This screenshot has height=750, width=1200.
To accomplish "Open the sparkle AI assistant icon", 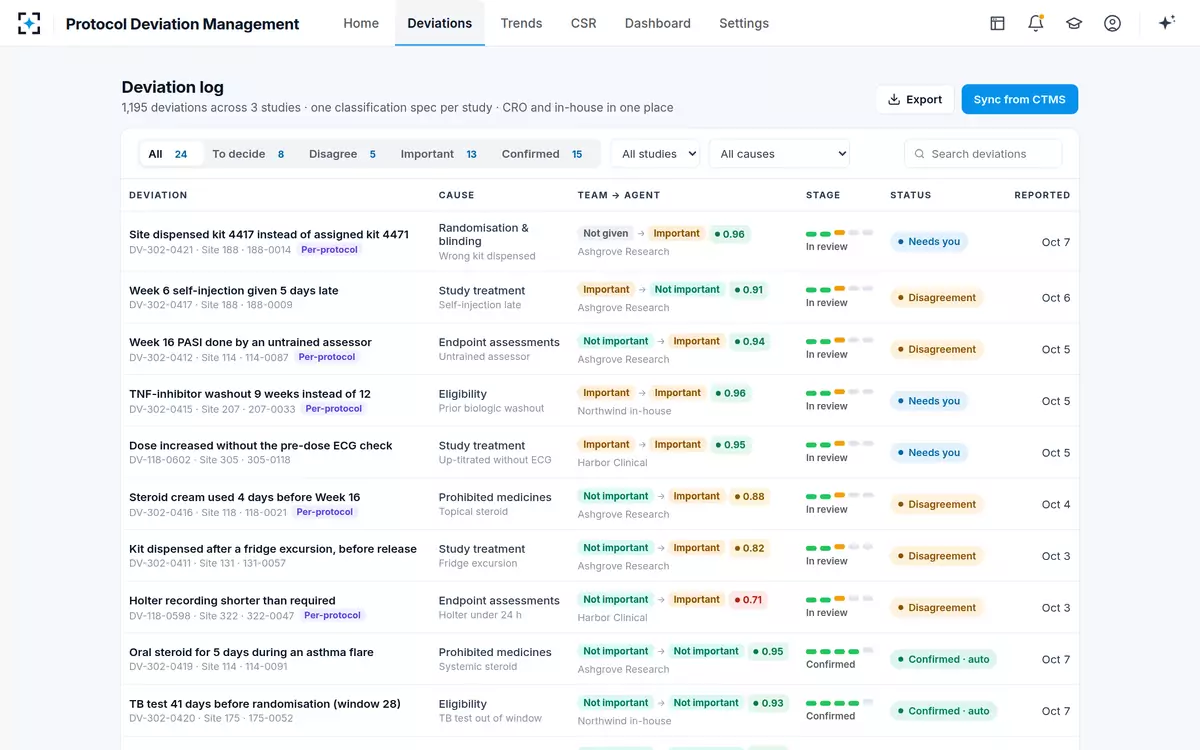I will pos(1166,23).
